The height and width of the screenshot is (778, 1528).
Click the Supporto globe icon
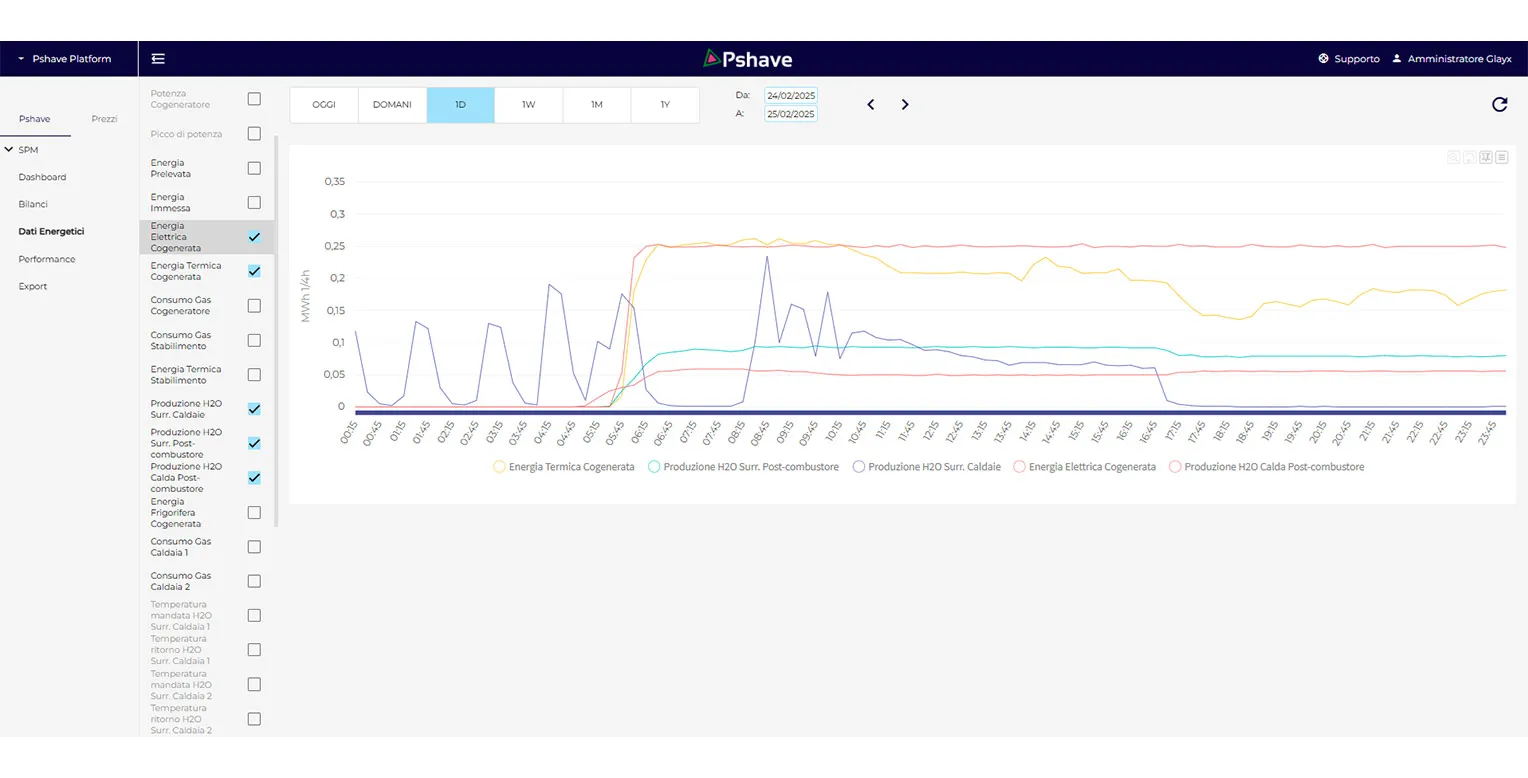(1323, 59)
